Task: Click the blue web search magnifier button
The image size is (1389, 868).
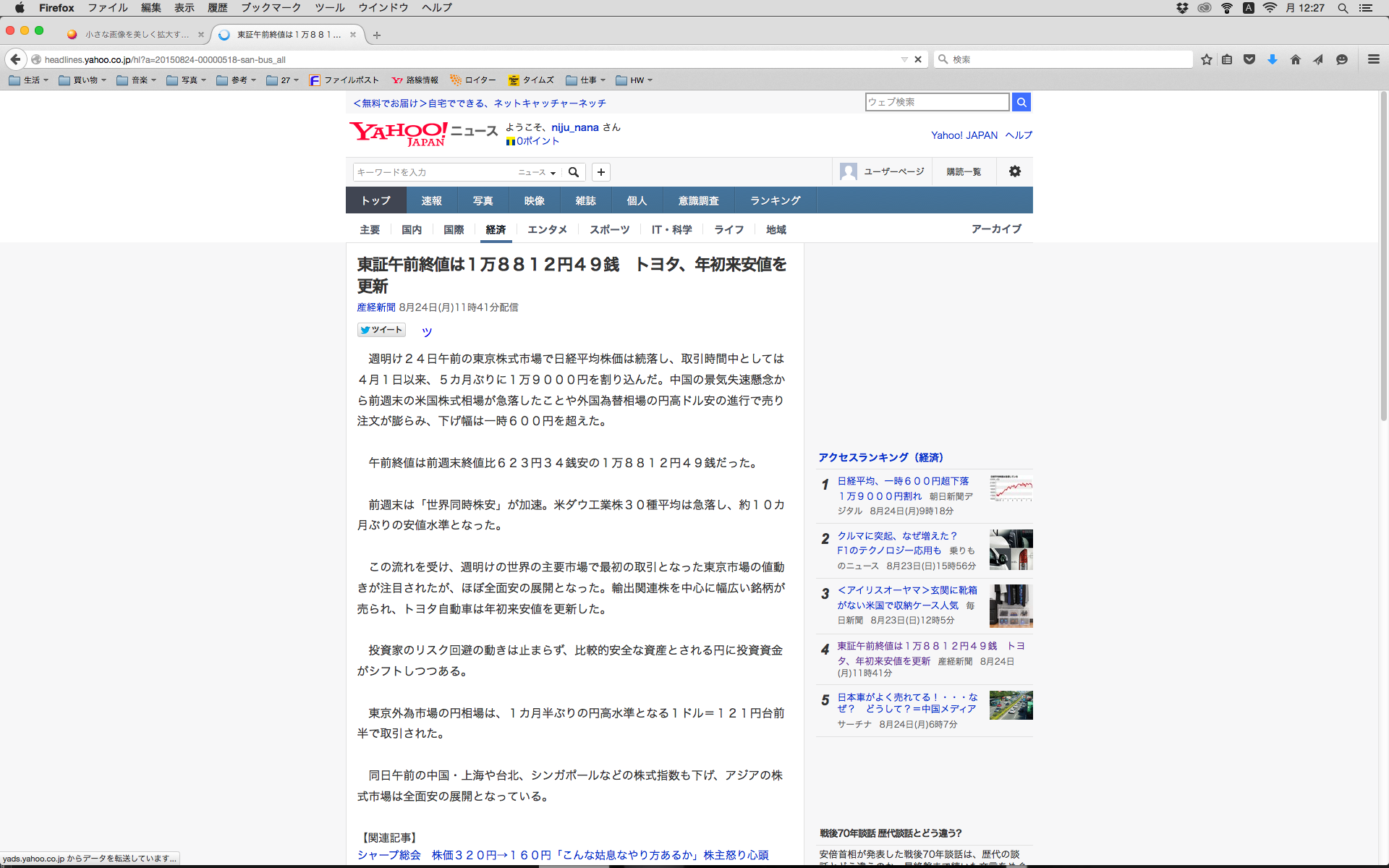Action: click(1021, 102)
